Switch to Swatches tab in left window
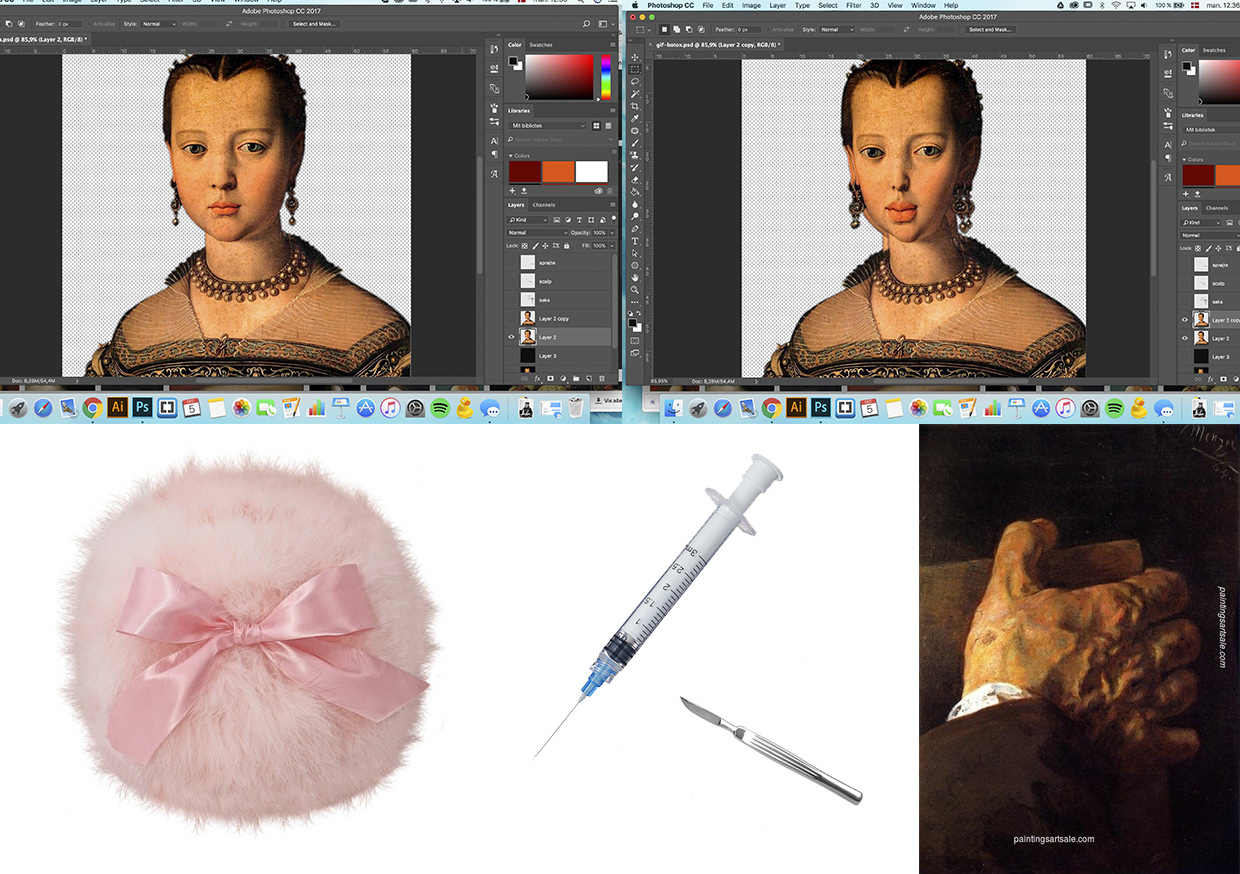This screenshot has width=1240, height=874. [x=541, y=45]
